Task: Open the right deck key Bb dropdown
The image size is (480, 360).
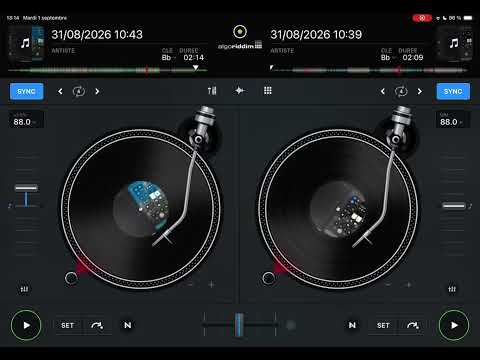Action: (388, 58)
